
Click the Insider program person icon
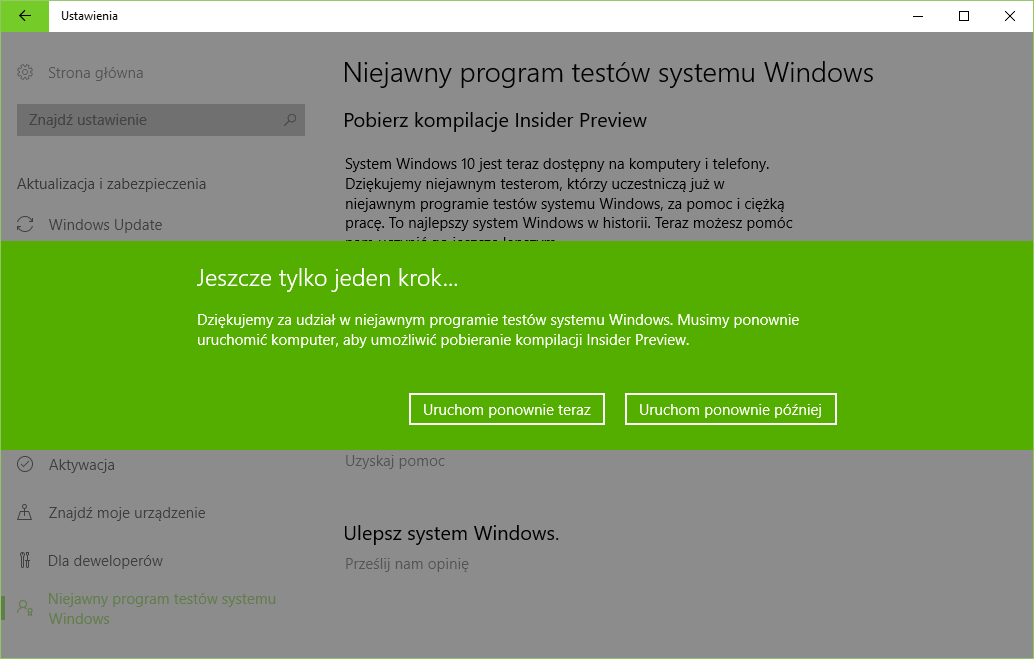click(25, 608)
